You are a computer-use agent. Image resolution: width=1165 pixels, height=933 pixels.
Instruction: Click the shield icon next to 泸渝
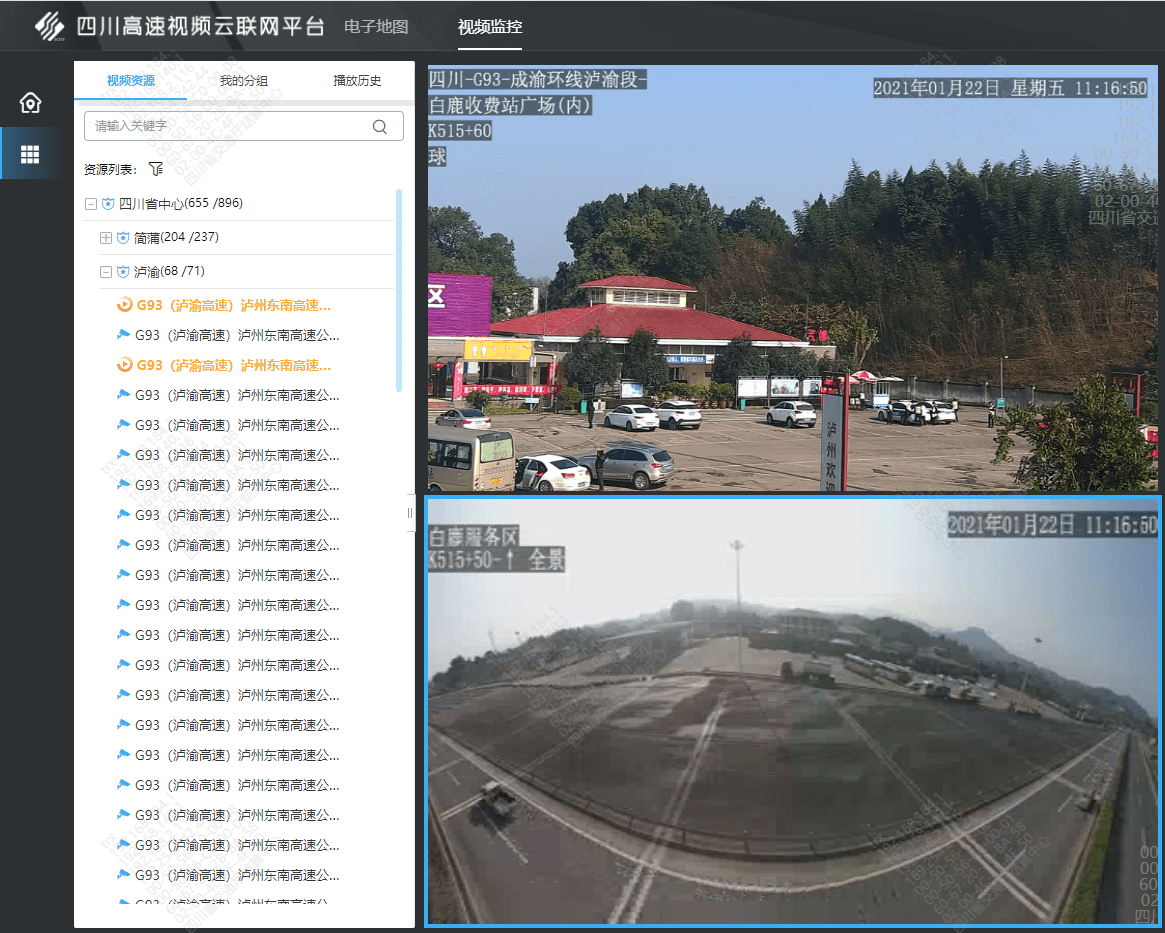pyautogui.click(x=123, y=272)
